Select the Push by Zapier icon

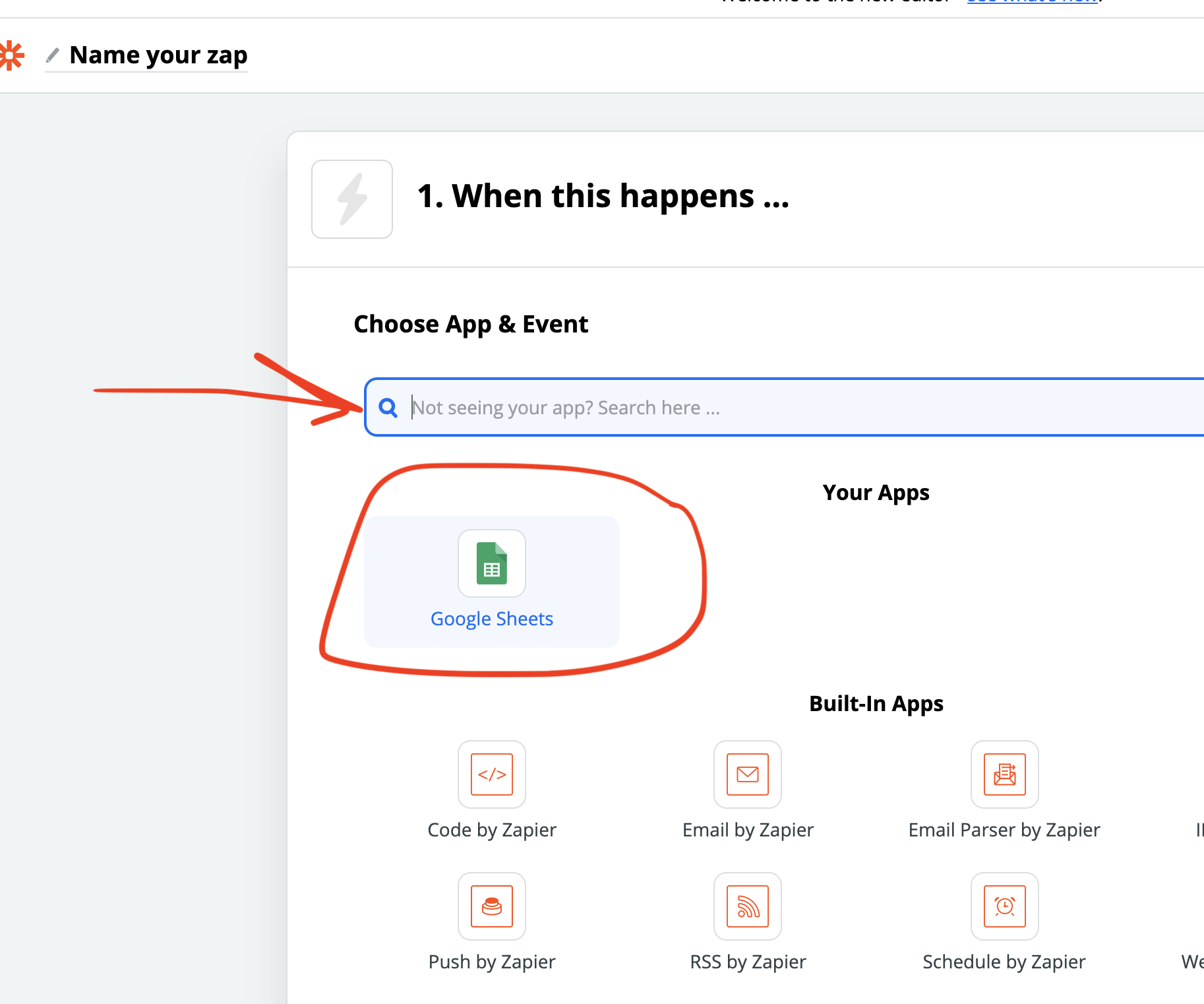click(x=492, y=906)
